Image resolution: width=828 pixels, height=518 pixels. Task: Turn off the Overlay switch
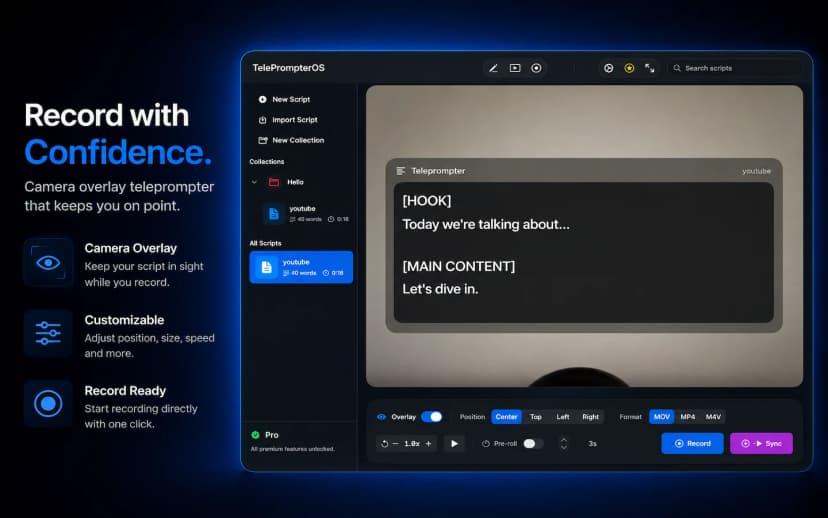[432, 417]
